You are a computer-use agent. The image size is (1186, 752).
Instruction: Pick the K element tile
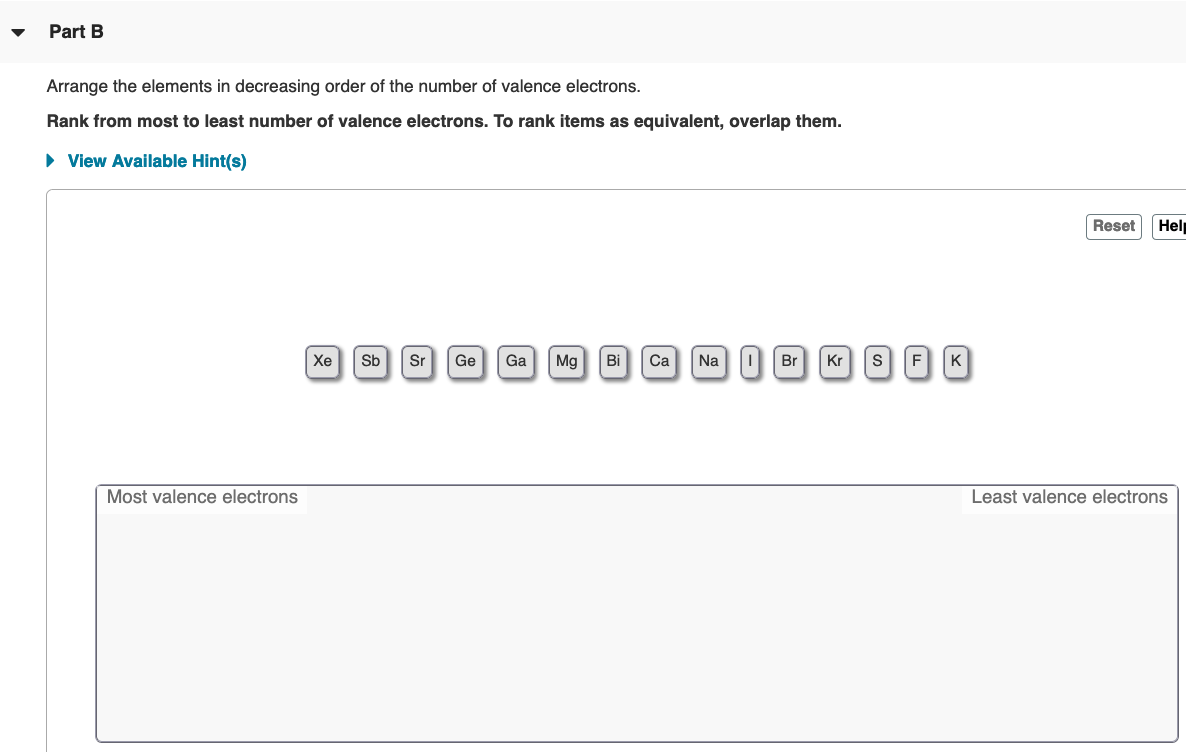tap(955, 361)
